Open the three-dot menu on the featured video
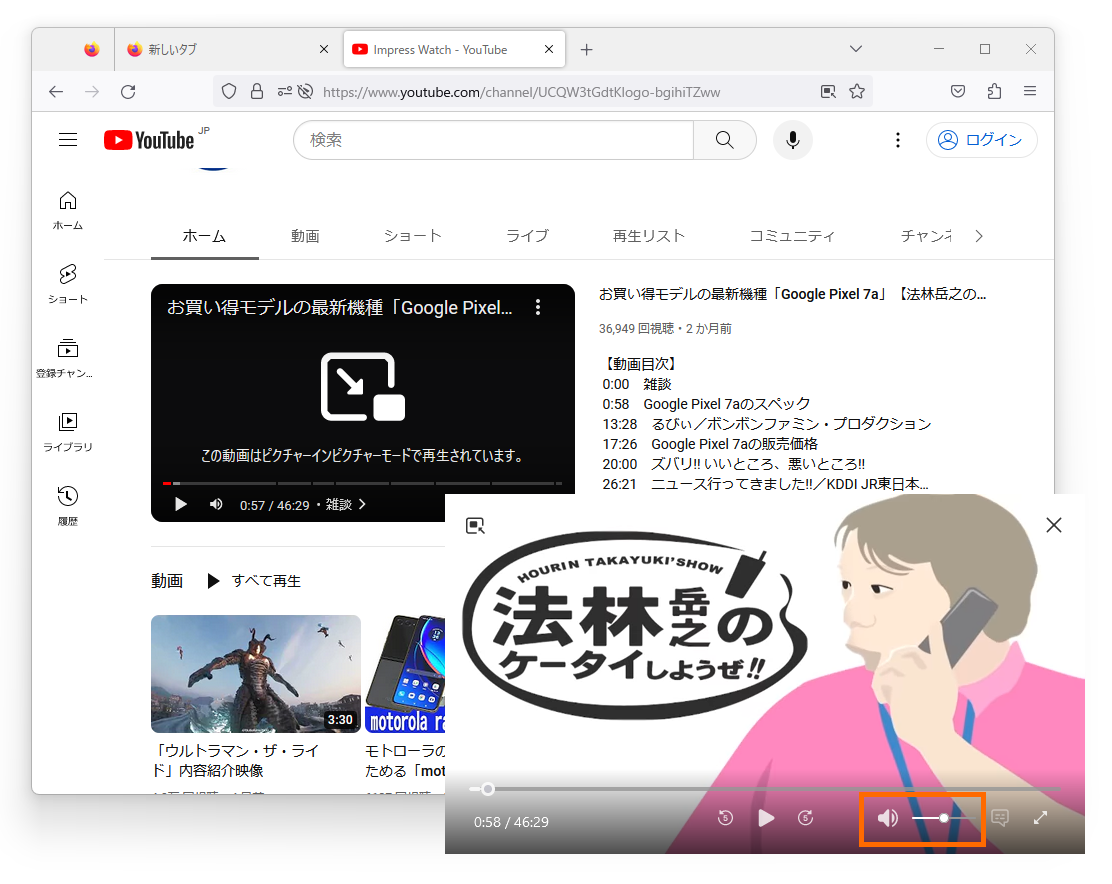 pyautogui.click(x=538, y=307)
